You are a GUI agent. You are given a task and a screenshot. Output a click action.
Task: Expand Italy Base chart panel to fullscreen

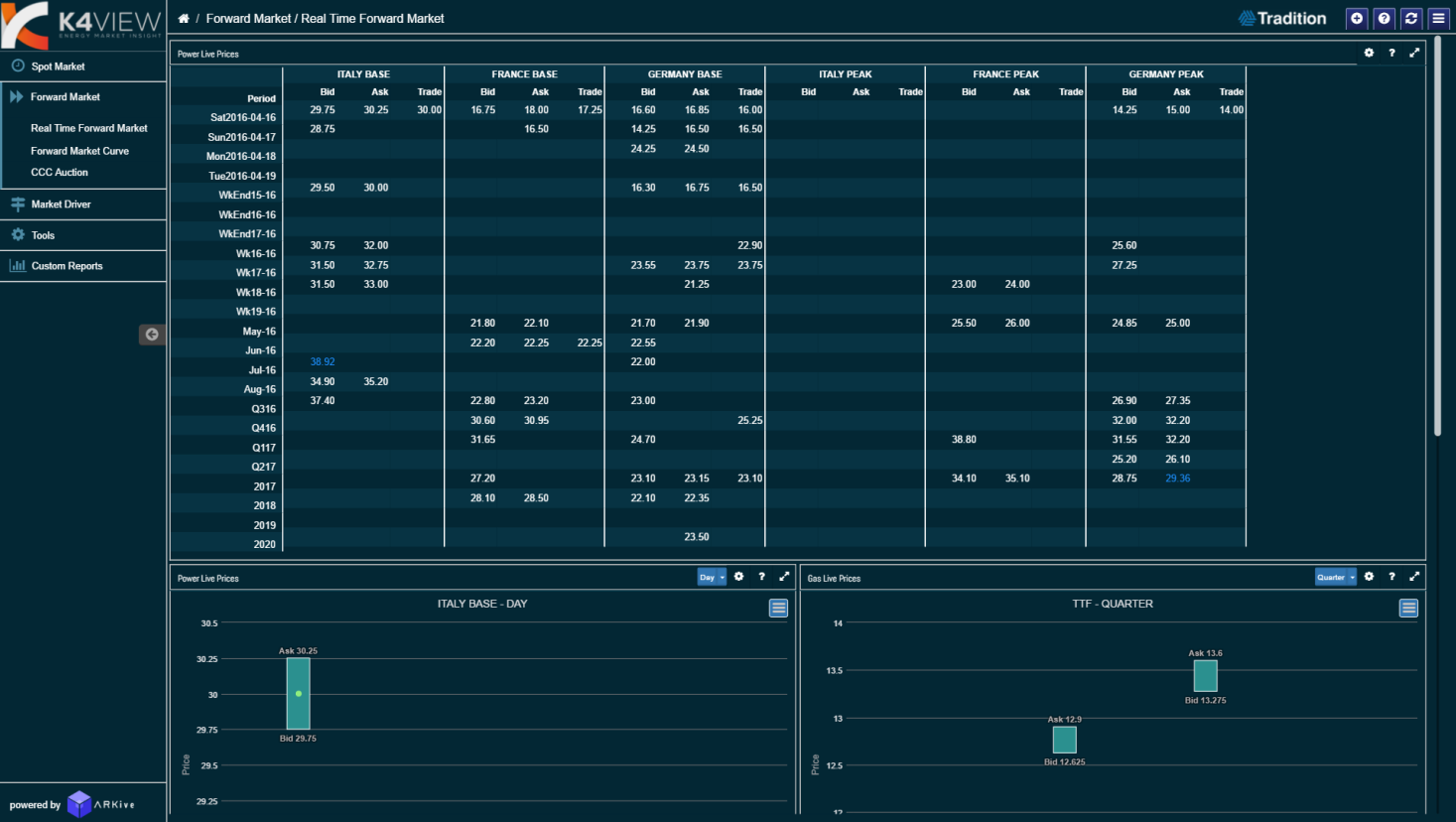pos(784,577)
